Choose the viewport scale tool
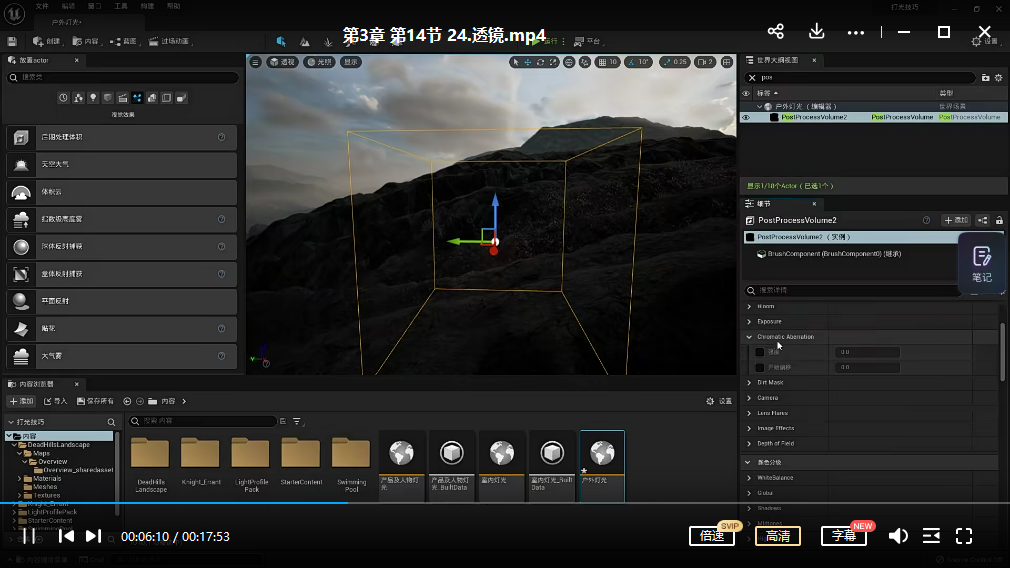Image resolution: width=1010 pixels, height=568 pixels. (553, 62)
